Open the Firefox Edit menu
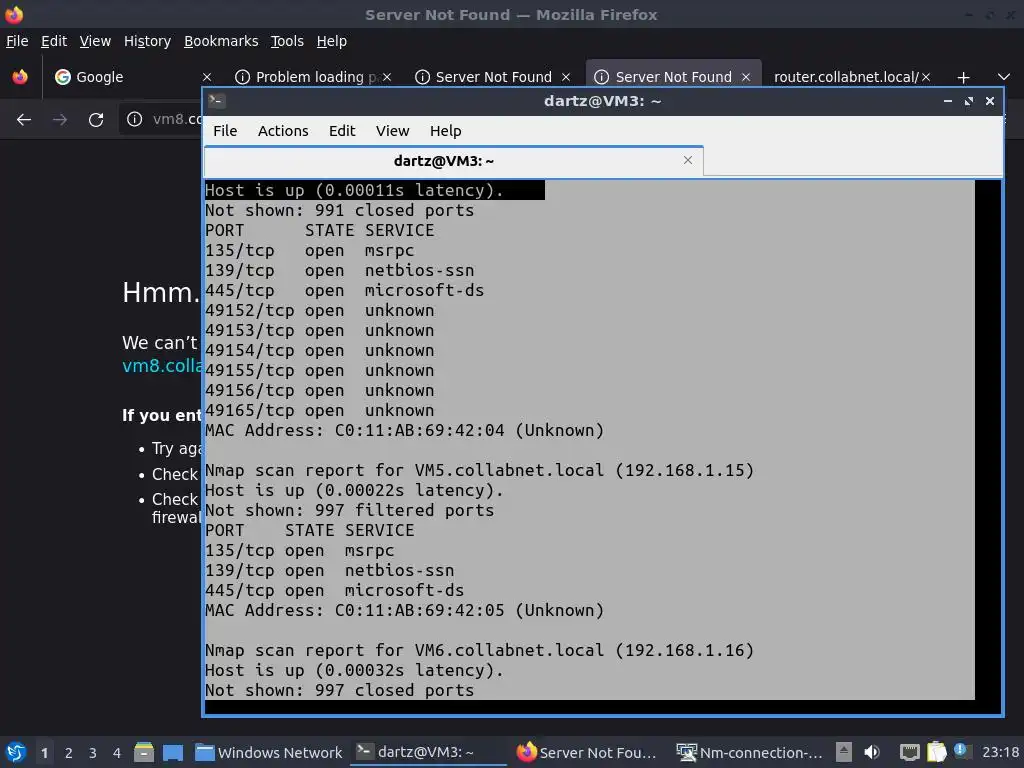This screenshot has height=768, width=1024. click(54, 41)
